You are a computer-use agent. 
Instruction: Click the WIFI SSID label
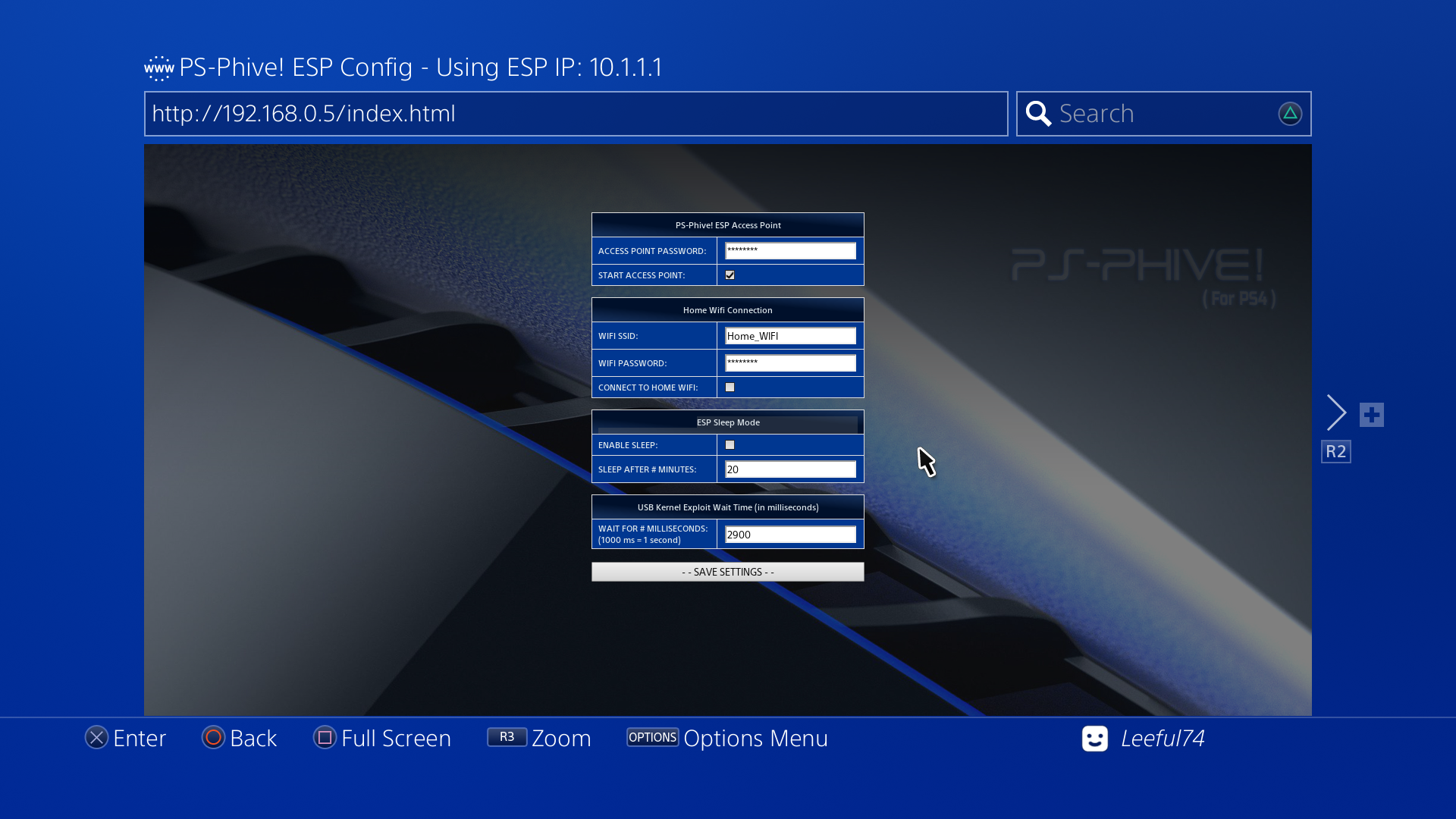pos(618,336)
